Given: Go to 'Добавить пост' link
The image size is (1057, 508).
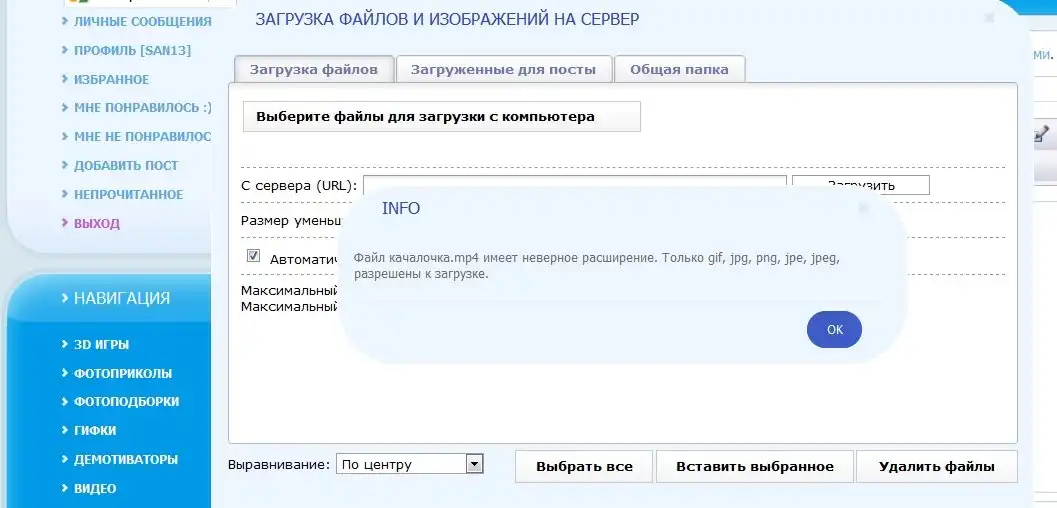Looking at the screenshot, I should (x=126, y=165).
